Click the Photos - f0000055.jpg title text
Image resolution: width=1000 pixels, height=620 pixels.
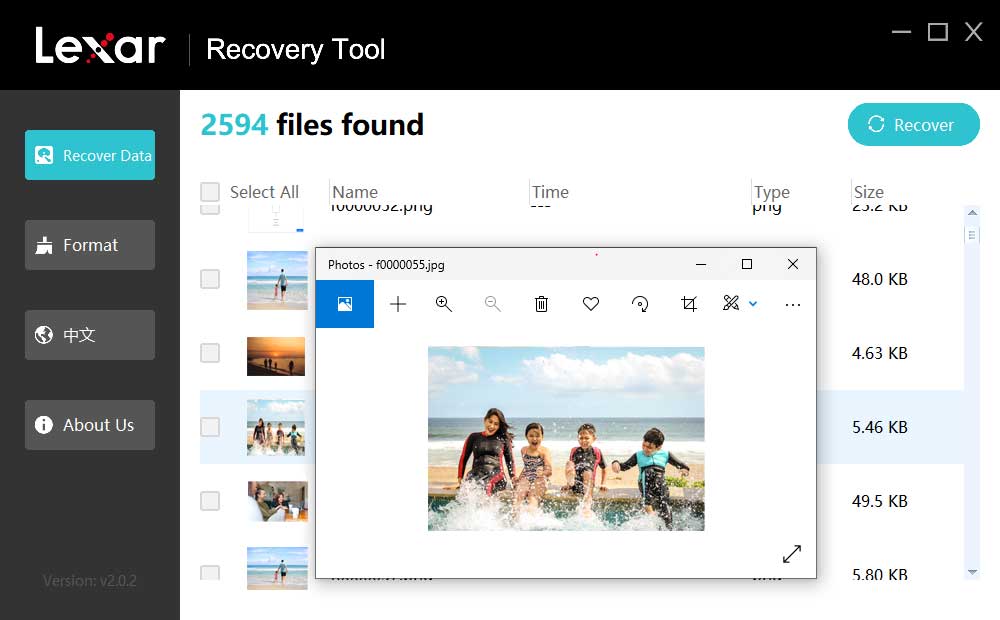click(386, 265)
